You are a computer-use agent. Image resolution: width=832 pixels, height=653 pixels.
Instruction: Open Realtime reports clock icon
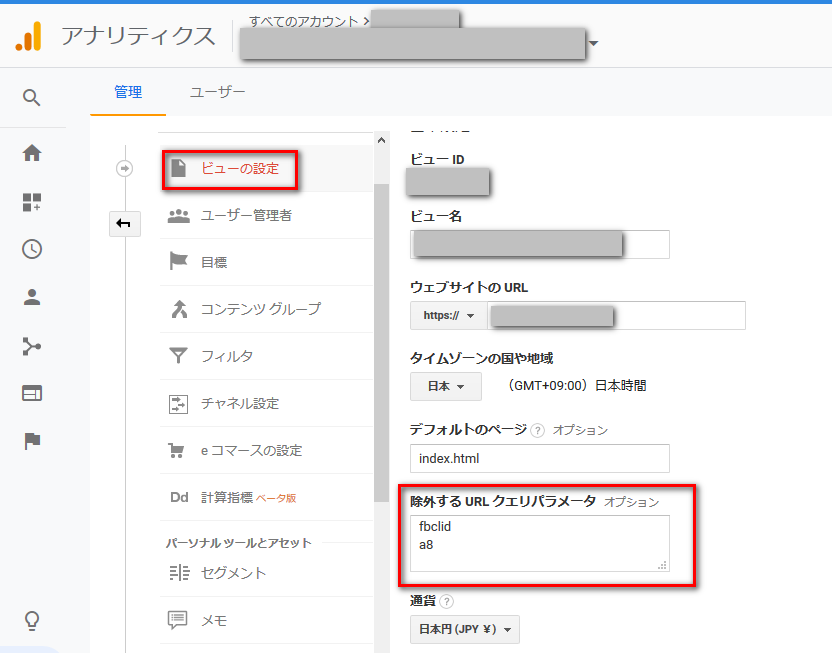(x=32, y=249)
